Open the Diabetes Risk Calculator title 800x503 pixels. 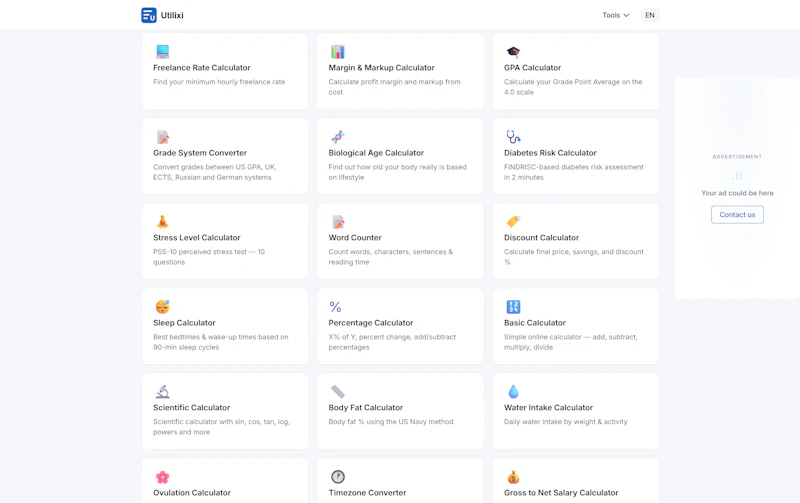550,153
